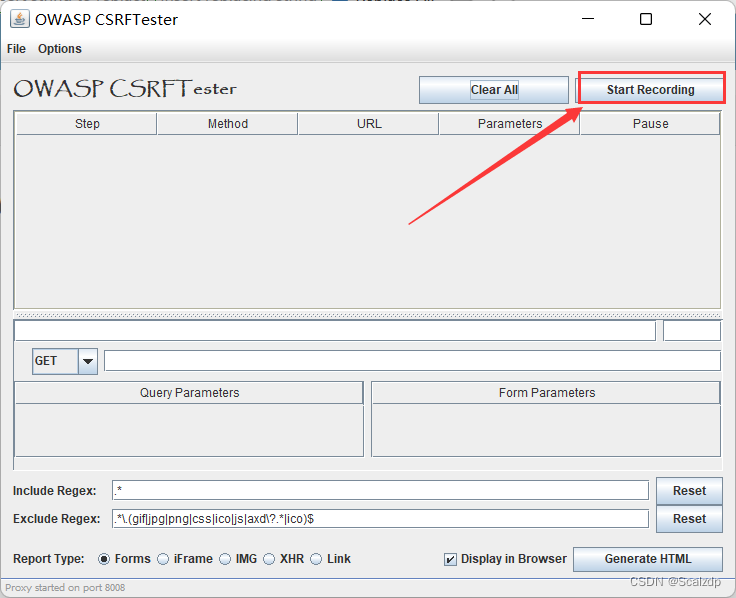This screenshot has width=736, height=598.
Task: Click the Start Recording button
Action: point(651,89)
